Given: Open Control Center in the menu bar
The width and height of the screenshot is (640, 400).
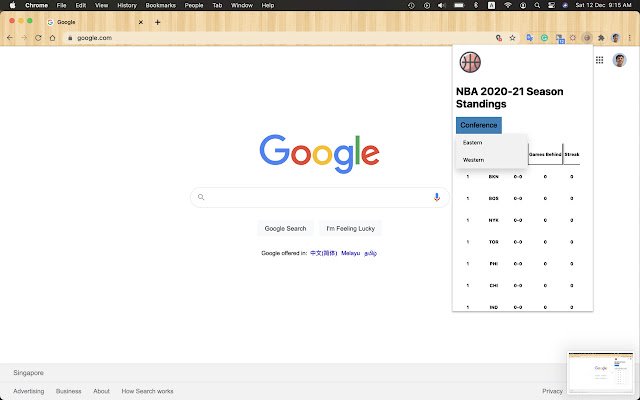Looking at the screenshot, I should pyautogui.click(x=551, y=5).
